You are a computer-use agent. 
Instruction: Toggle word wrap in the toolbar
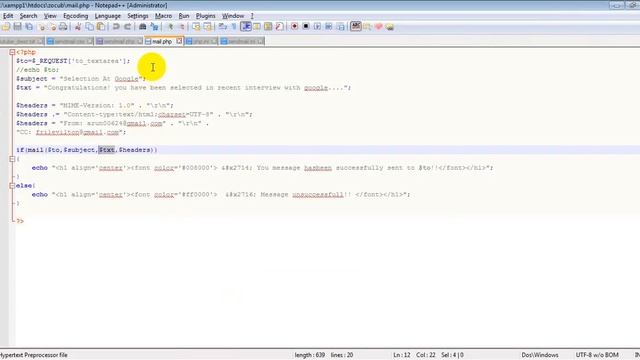tap(222, 27)
